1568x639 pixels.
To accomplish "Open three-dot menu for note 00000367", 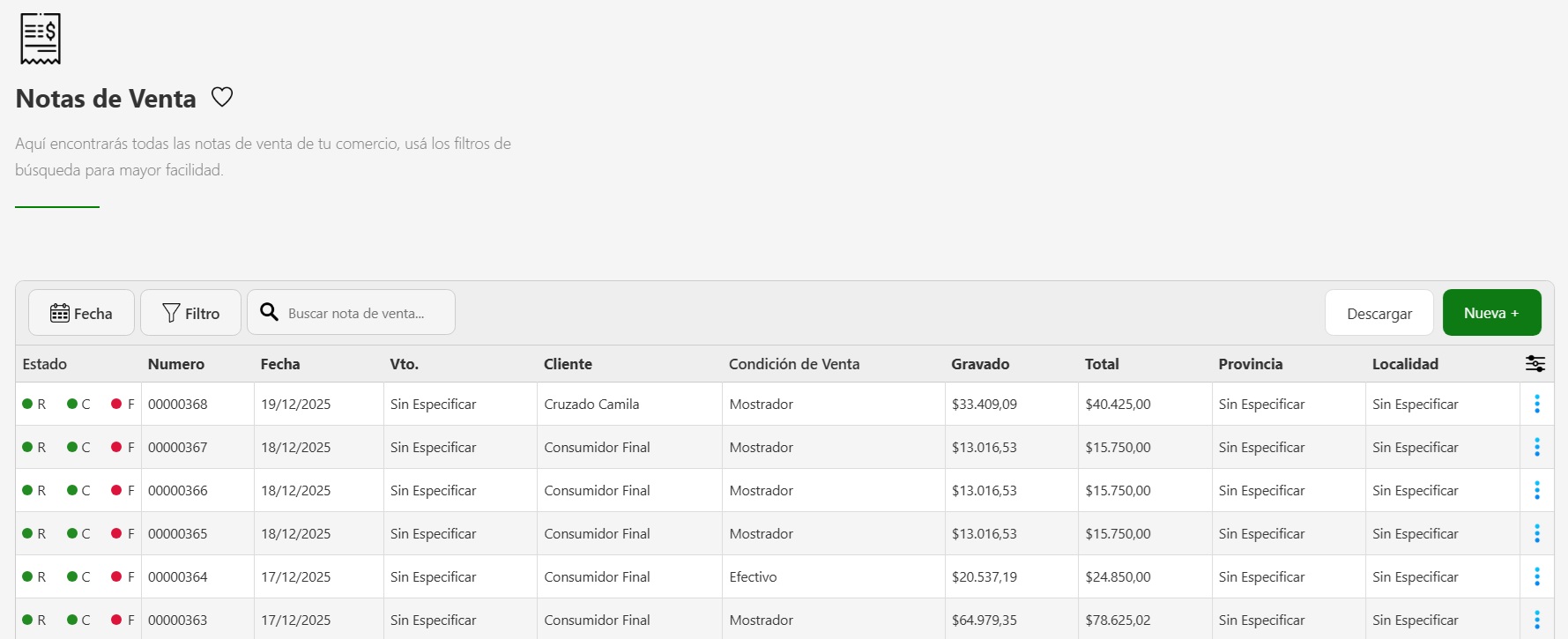I will [1536, 447].
